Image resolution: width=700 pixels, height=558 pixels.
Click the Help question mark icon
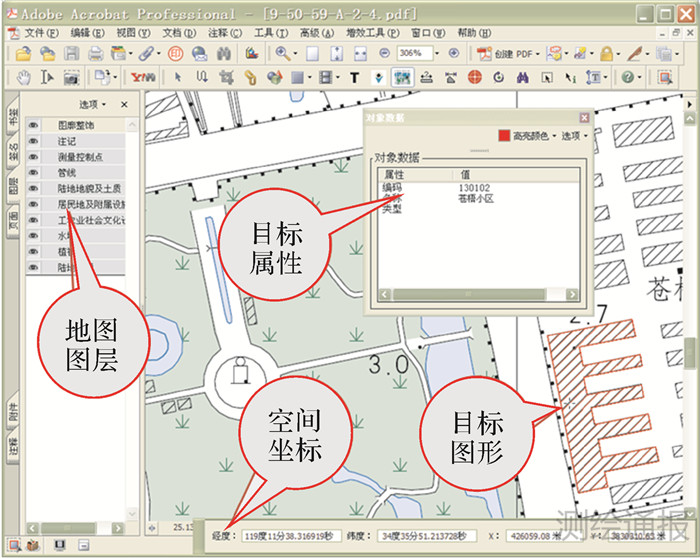(x=627, y=77)
